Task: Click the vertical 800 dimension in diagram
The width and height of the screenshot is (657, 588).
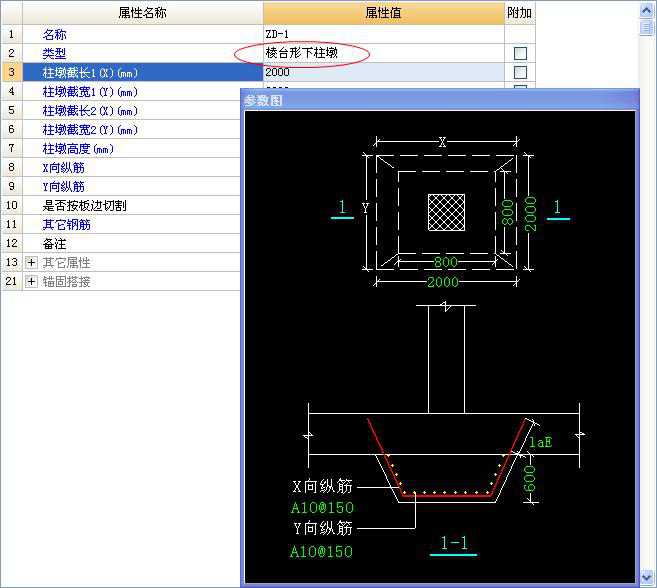Action: pos(507,212)
